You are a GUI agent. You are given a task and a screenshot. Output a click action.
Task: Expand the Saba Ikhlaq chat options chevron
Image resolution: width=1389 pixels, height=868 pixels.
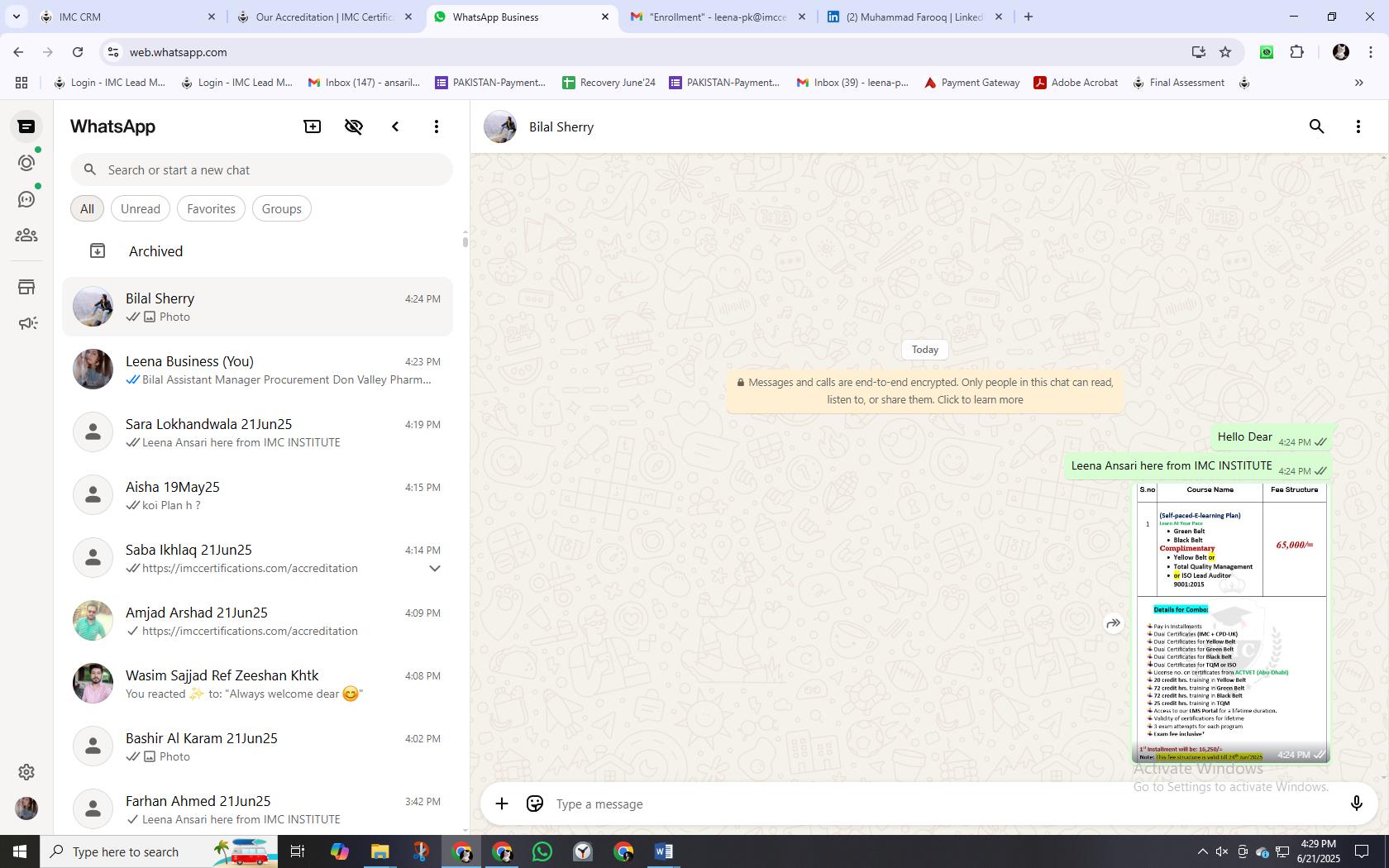pos(435,569)
